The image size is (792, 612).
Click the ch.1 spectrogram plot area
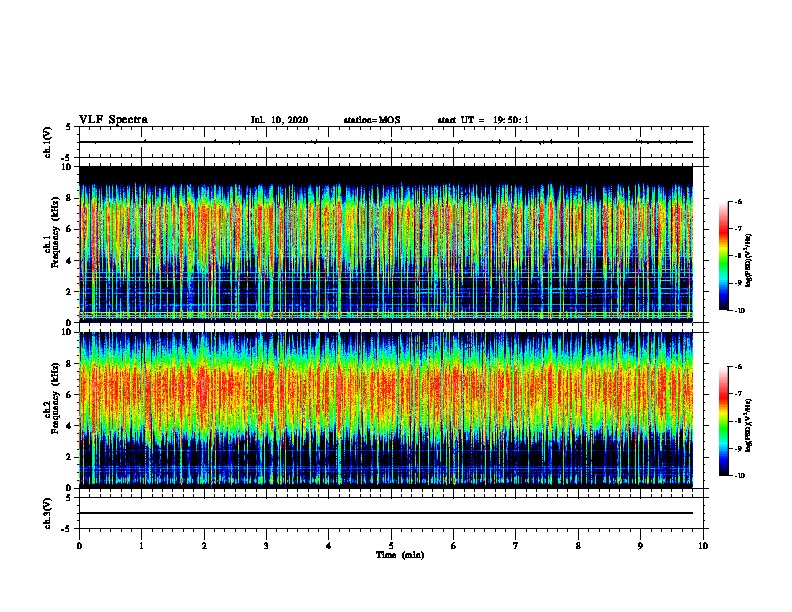pos(386,244)
